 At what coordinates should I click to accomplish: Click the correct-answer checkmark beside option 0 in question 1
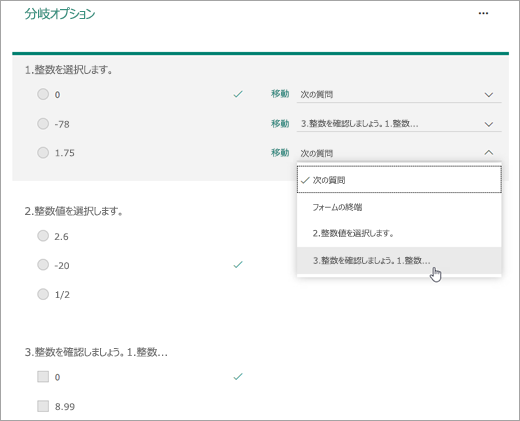(x=238, y=94)
